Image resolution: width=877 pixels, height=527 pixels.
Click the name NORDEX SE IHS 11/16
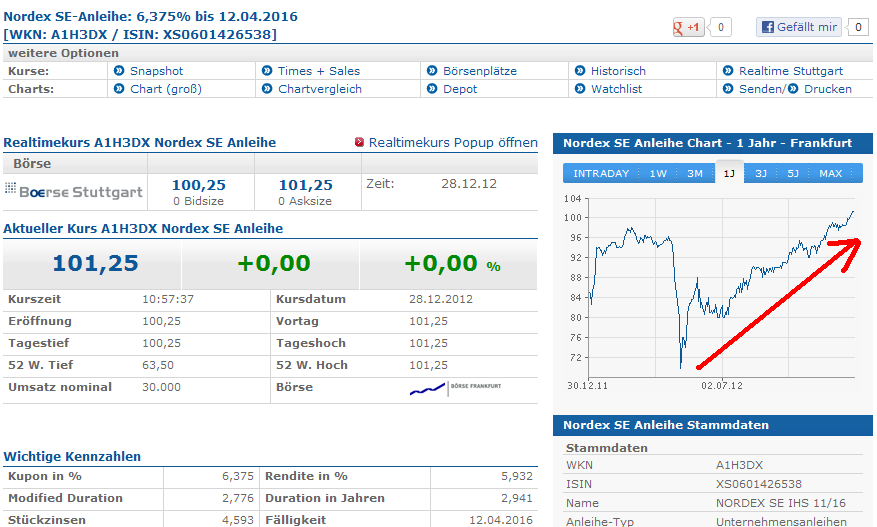click(x=781, y=503)
